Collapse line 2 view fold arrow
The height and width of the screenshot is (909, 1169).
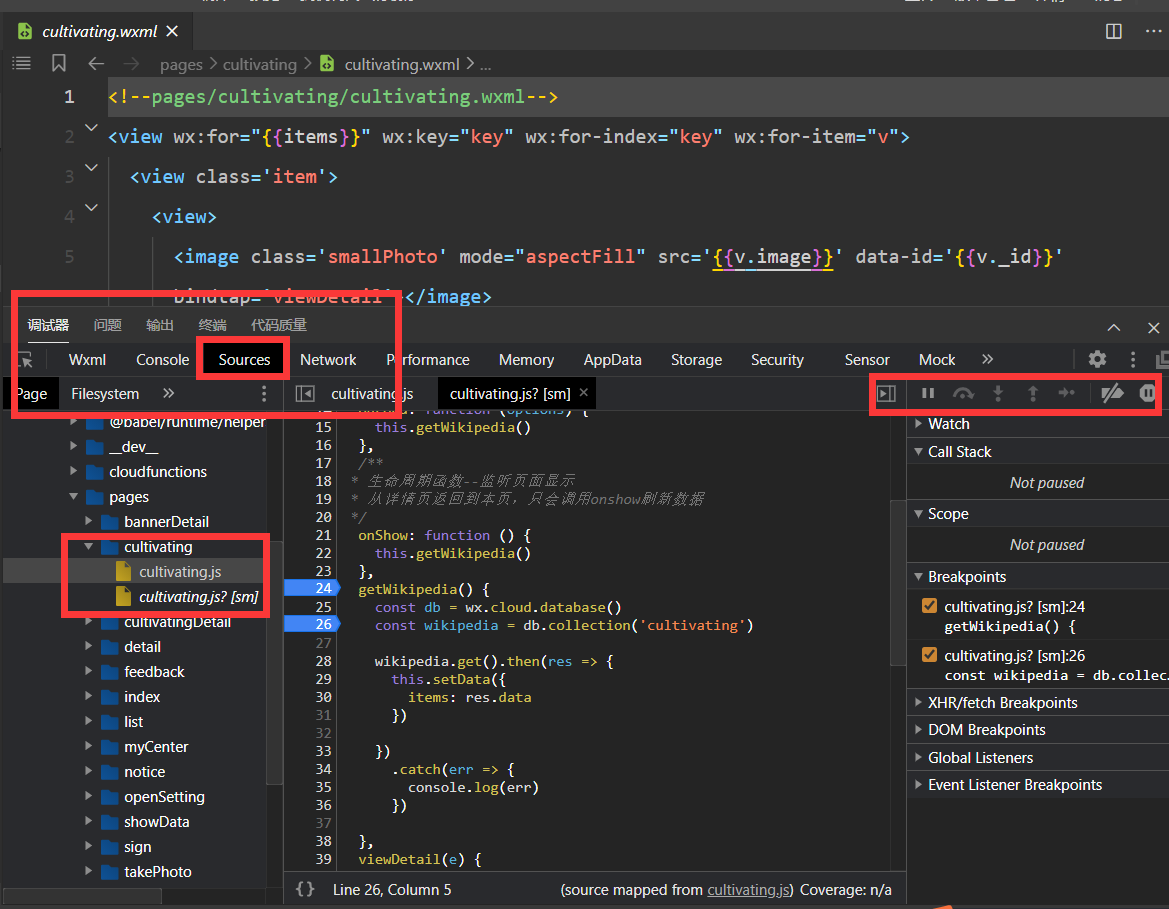pyautogui.click(x=91, y=128)
